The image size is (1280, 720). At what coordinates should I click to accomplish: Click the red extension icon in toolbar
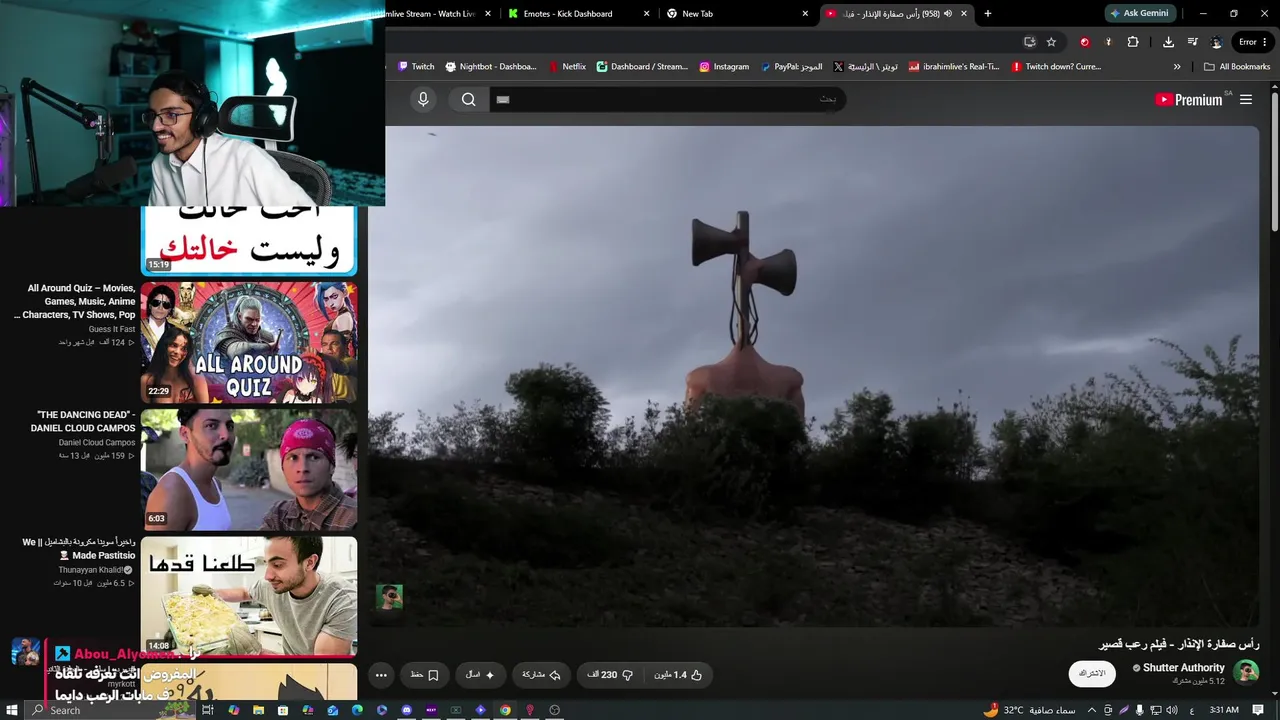[x=1084, y=42]
